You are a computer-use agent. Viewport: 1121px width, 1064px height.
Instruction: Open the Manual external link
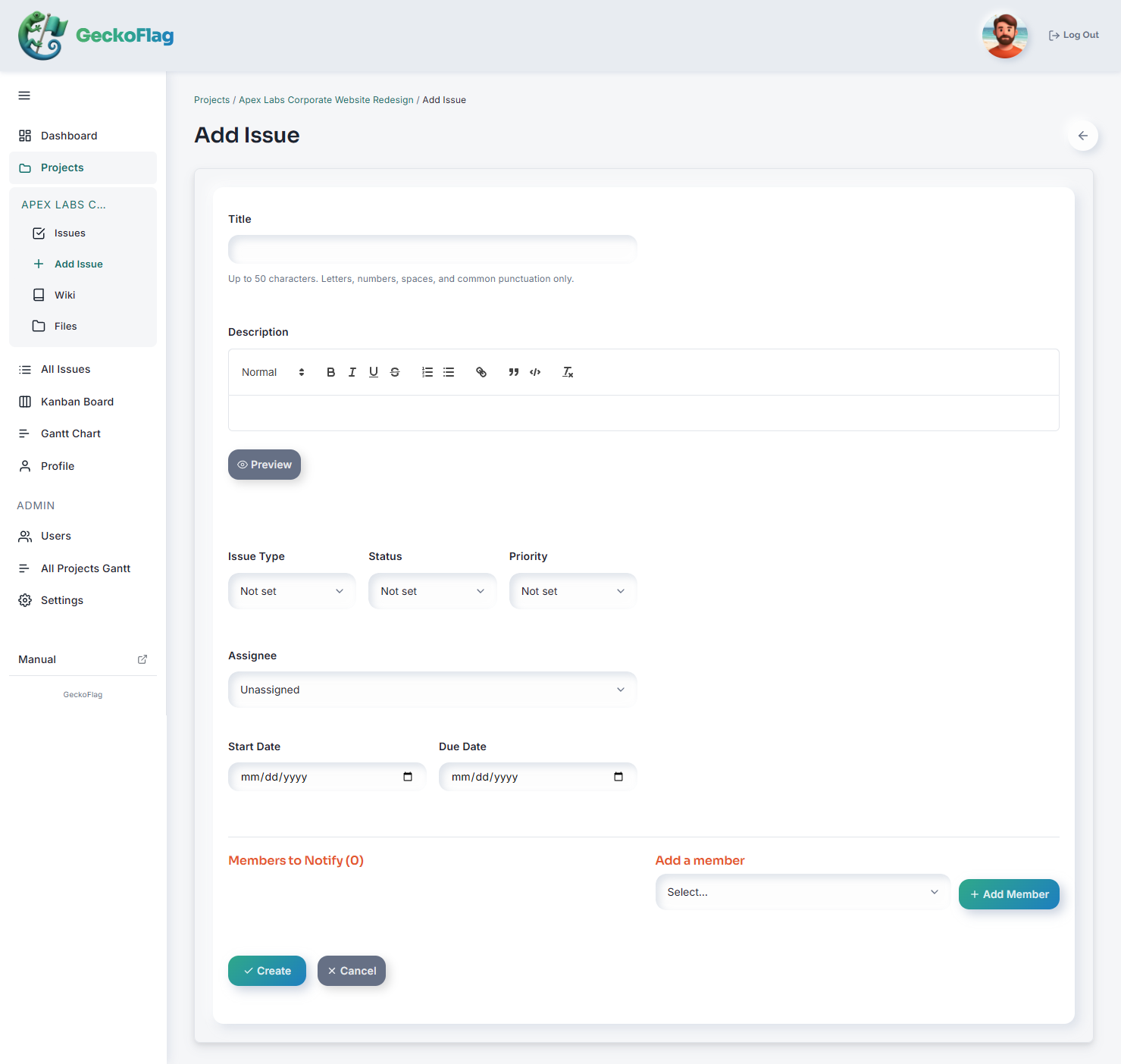pyautogui.click(x=83, y=659)
